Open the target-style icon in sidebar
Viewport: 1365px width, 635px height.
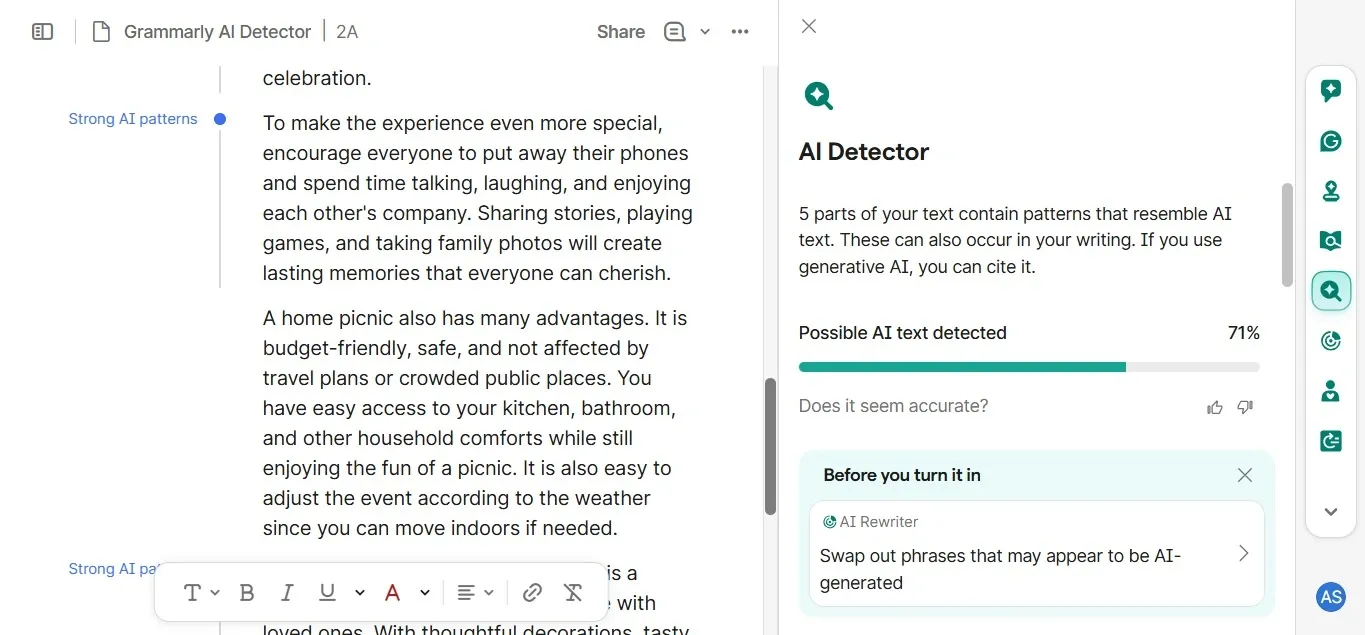(x=1331, y=341)
